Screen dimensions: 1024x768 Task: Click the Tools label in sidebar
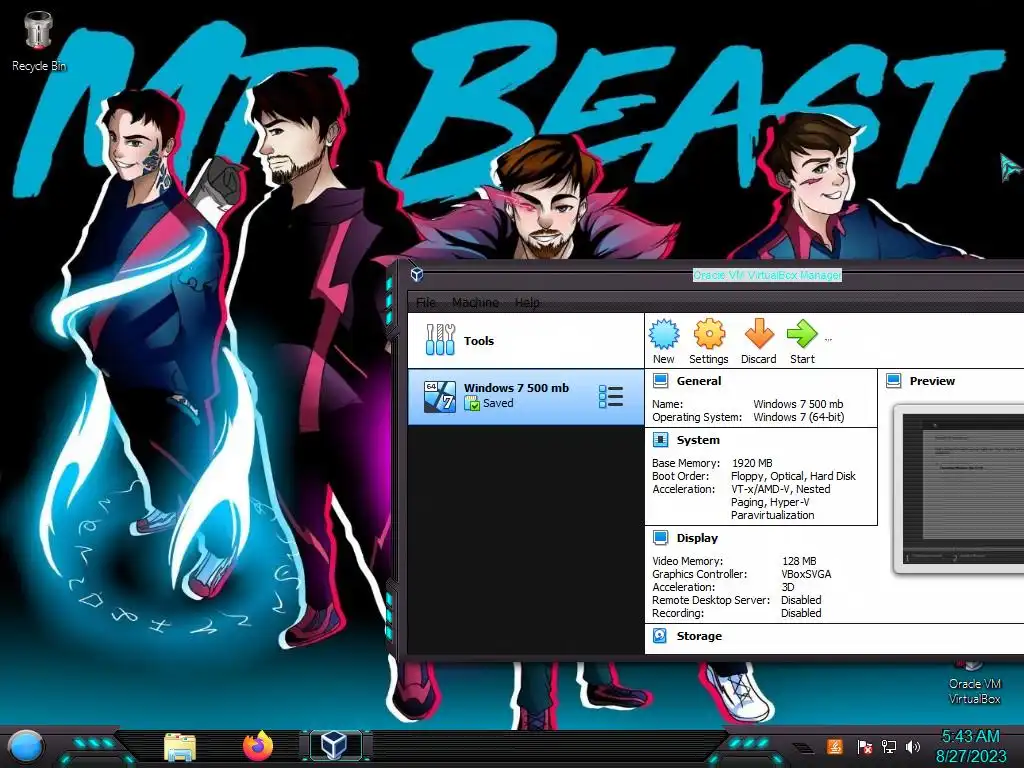[479, 341]
